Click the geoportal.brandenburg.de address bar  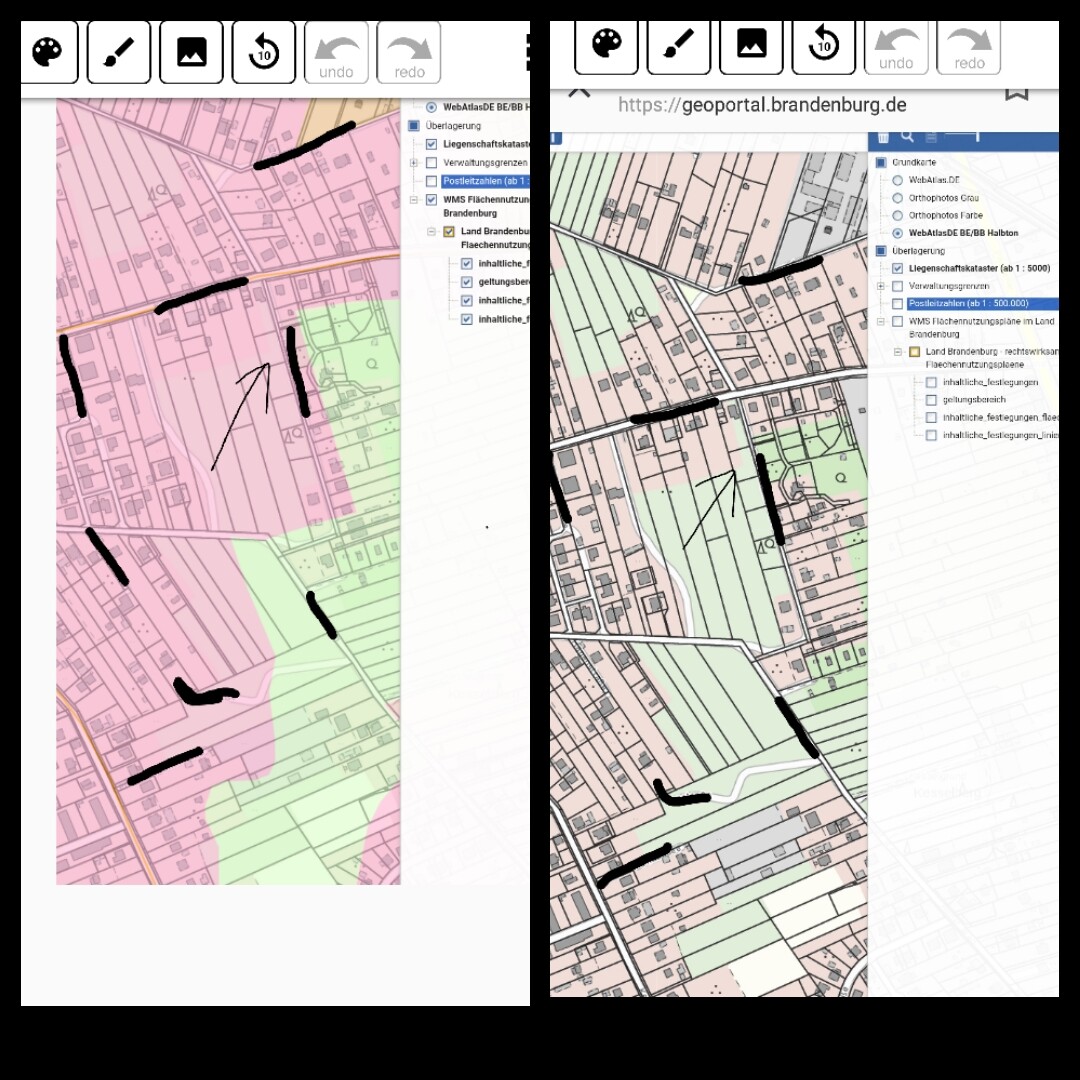pos(762,105)
